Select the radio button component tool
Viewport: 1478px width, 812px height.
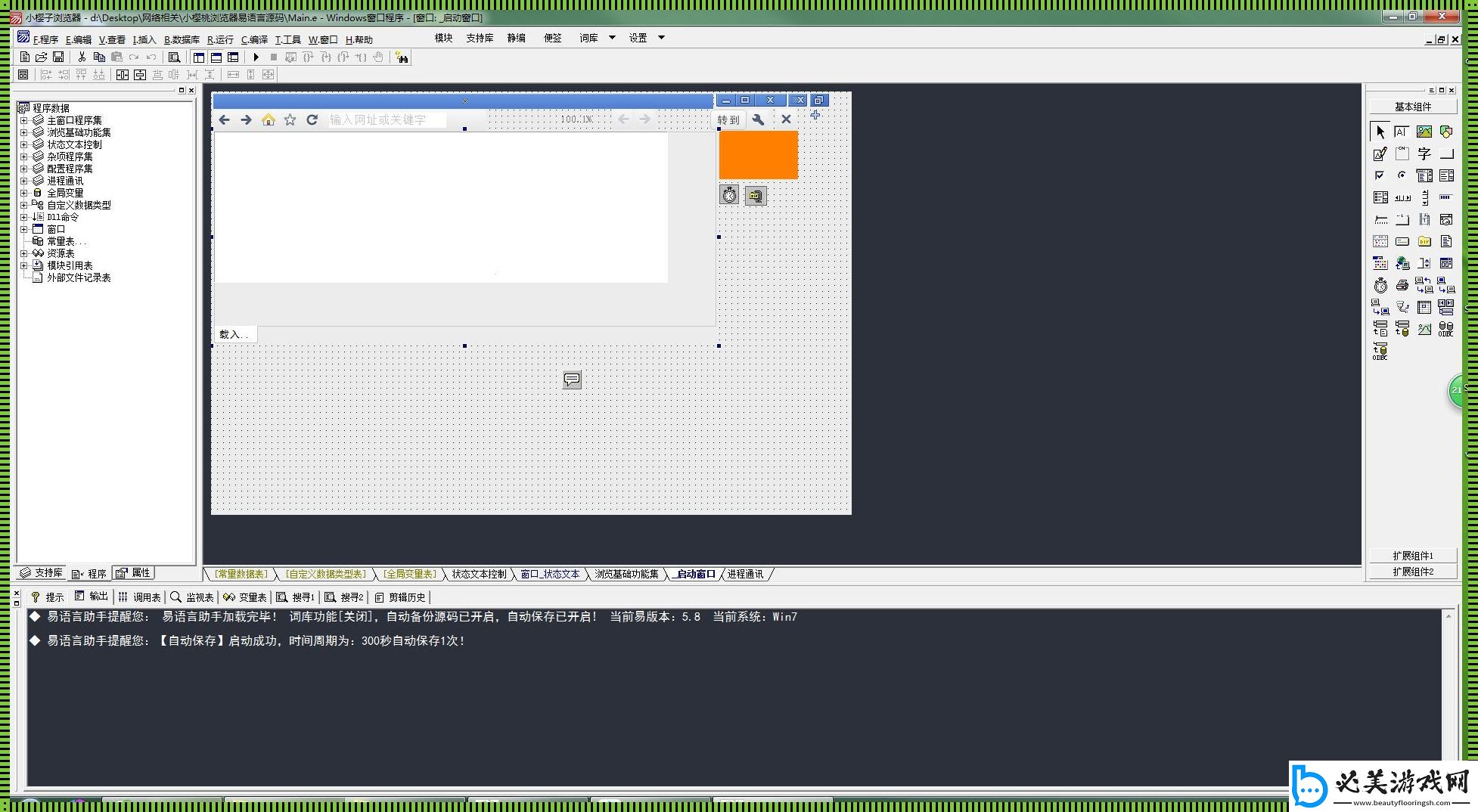tap(1402, 175)
